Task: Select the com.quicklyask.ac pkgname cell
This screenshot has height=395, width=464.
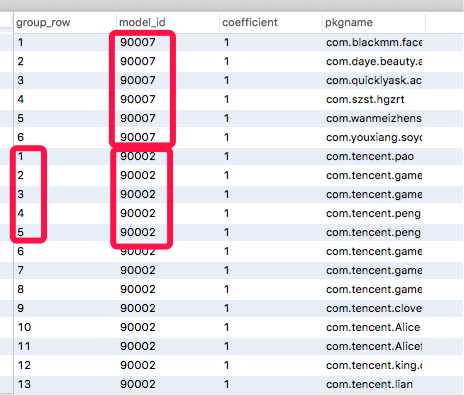Action: click(x=374, y=80)
